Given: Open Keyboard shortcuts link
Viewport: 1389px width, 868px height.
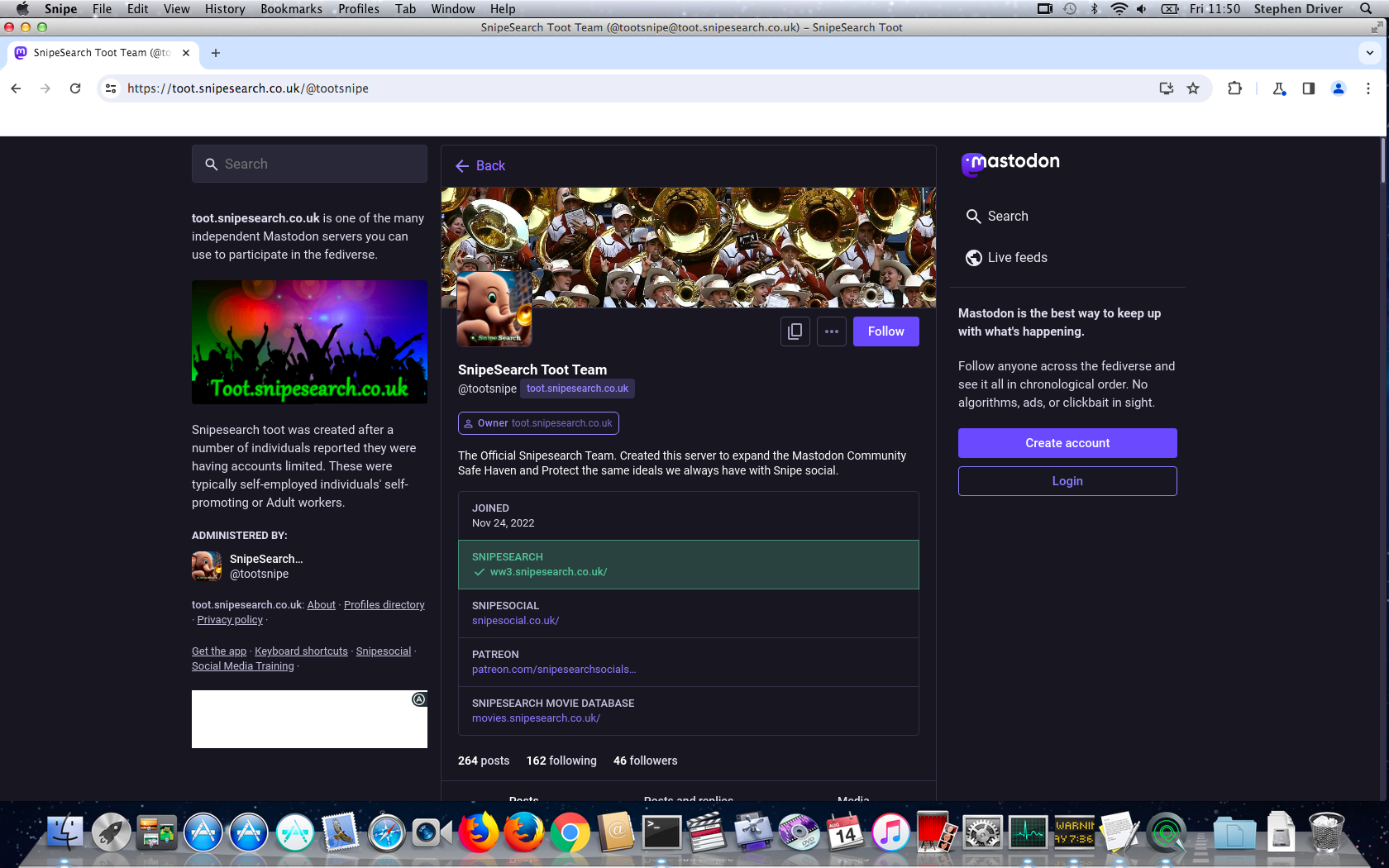Looking at the screenshot, I should (301, 651).
